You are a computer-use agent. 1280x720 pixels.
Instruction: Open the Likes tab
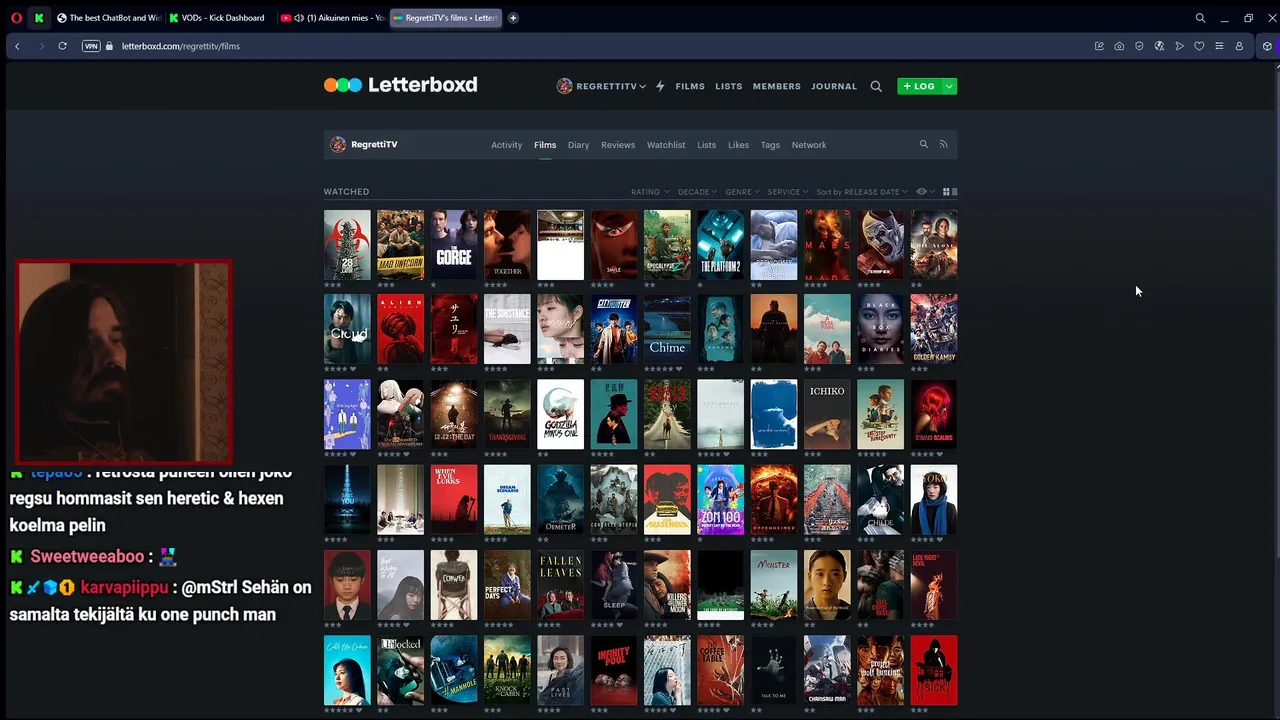point(738,145)
